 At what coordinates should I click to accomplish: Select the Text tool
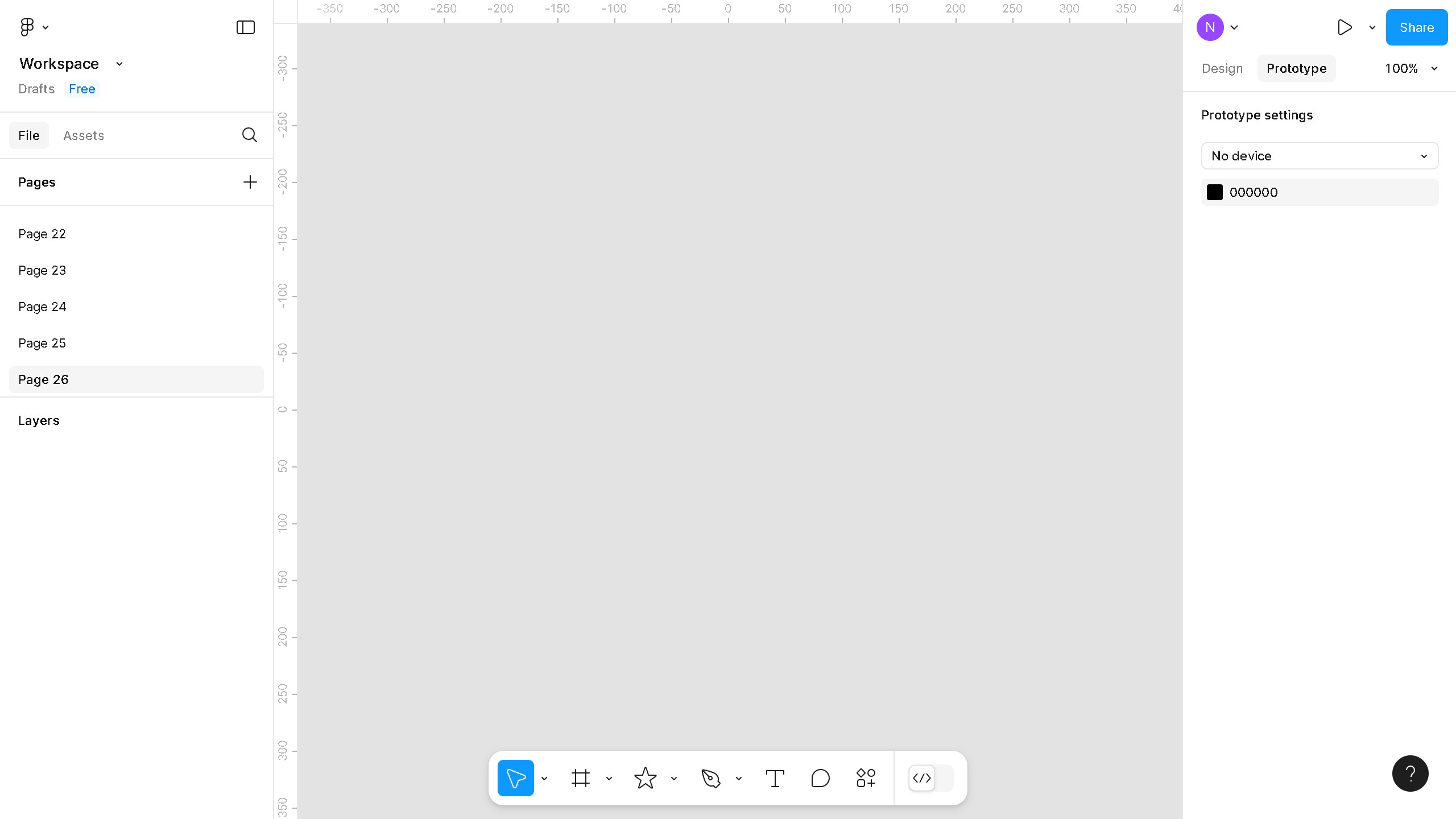[775, 777]
